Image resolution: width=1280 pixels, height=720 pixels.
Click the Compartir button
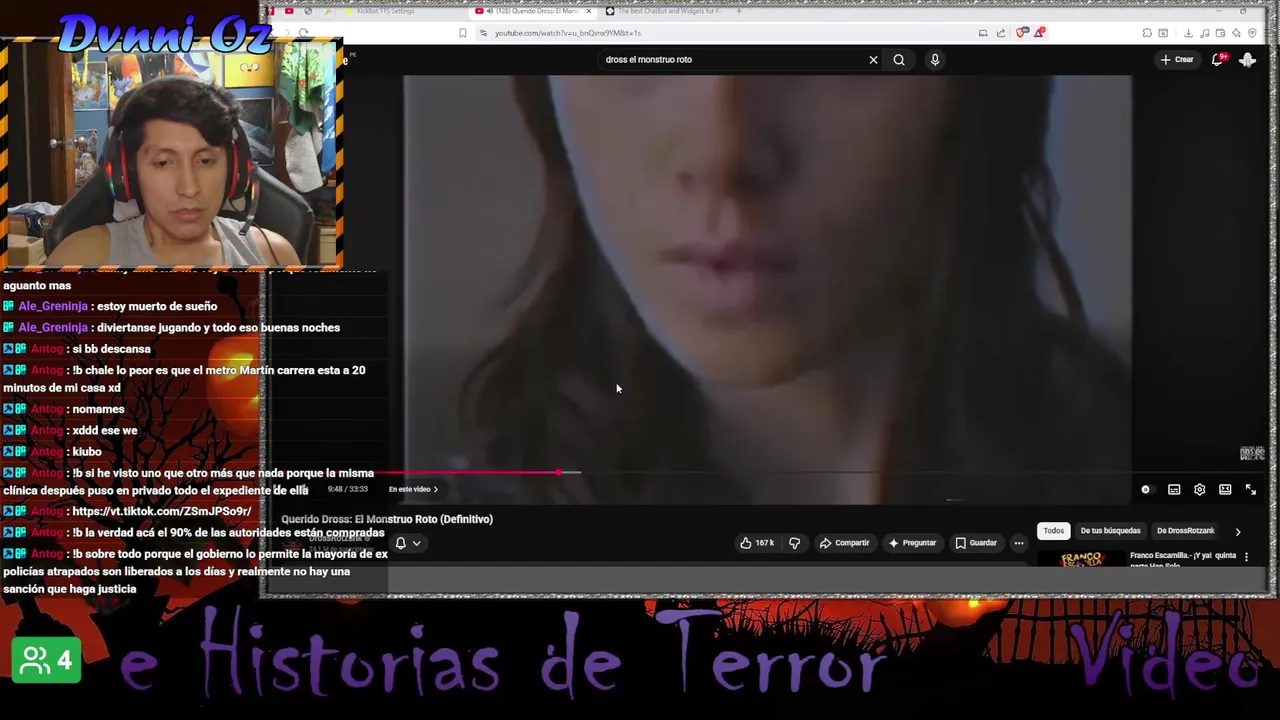click(x=845, y=543)
